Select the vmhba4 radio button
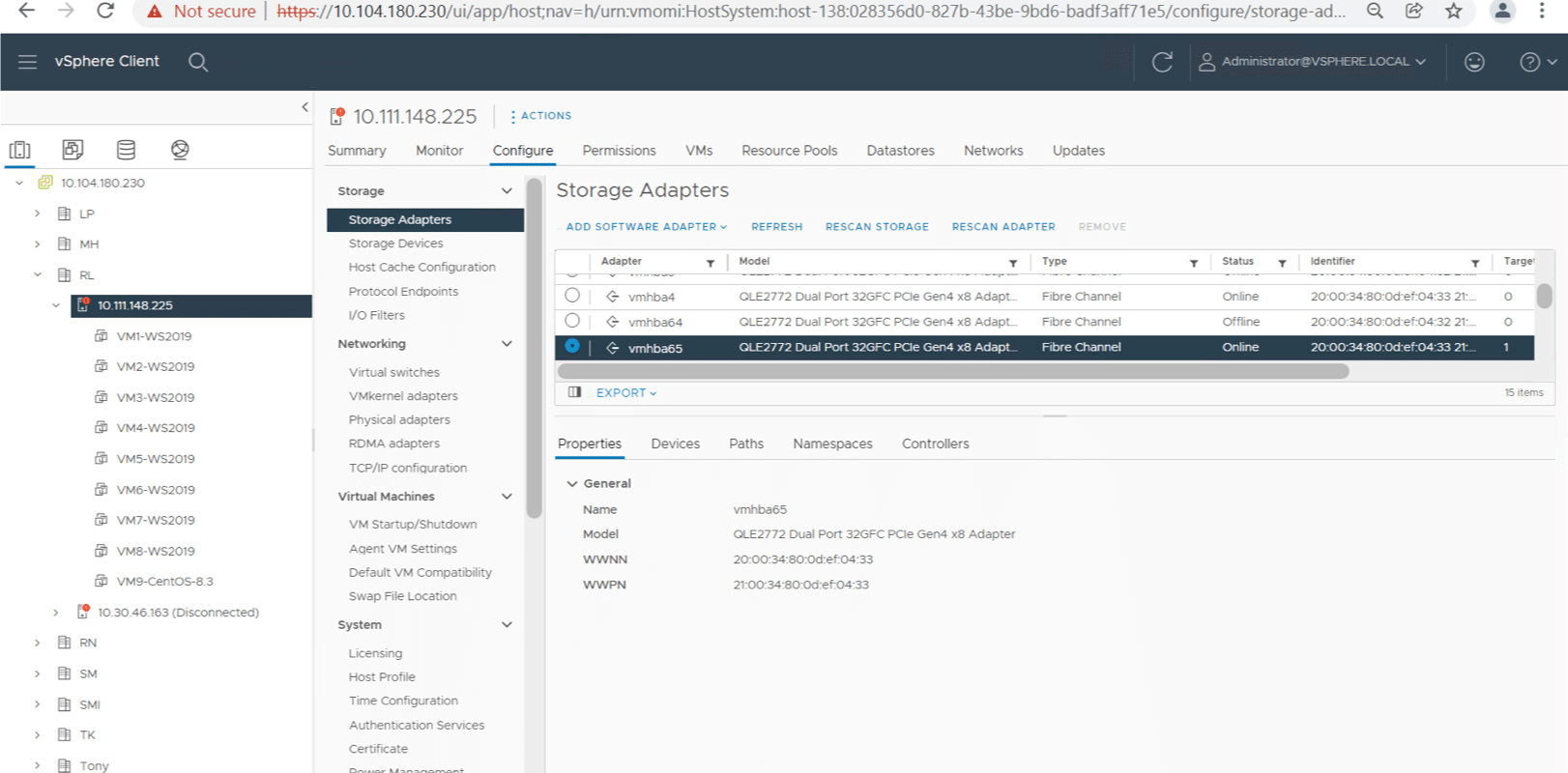 (572, 296)
